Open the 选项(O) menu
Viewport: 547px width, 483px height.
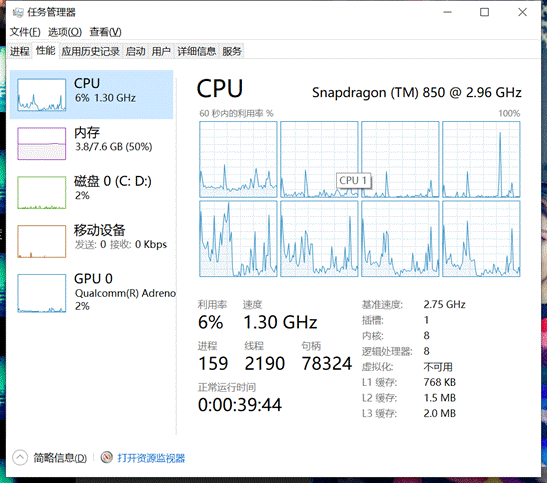click(x=65, y=32)
